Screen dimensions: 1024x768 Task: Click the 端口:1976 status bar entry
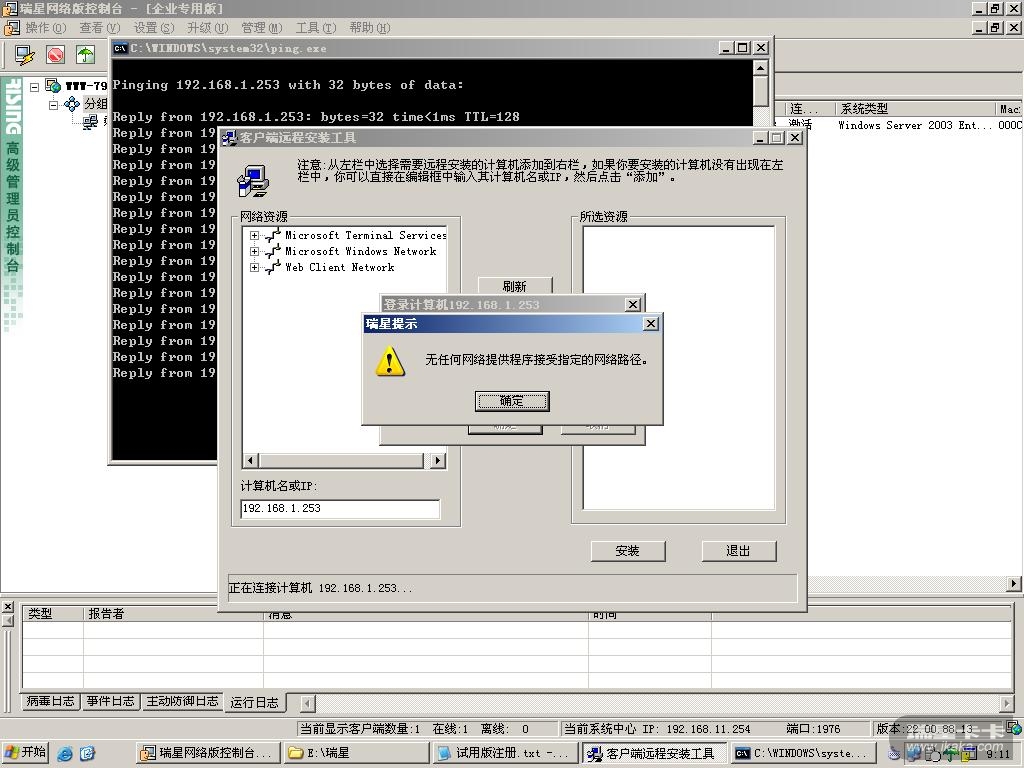(813, 728)
